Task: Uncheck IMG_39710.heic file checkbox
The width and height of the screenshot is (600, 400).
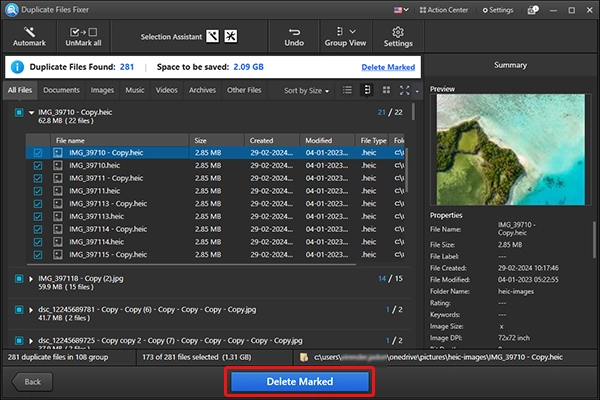Action: pos(38,166)
